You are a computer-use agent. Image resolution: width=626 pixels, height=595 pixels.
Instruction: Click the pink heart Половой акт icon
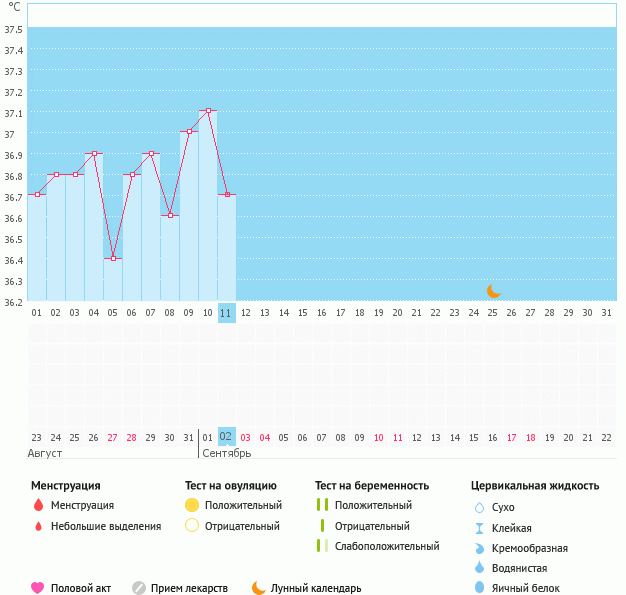point(38,588)
